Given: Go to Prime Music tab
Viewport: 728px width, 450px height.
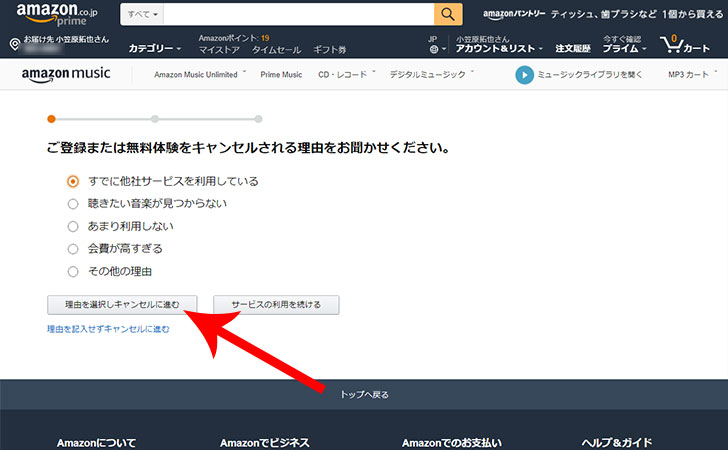Looking at the screenshot, I should pos(281,74).
